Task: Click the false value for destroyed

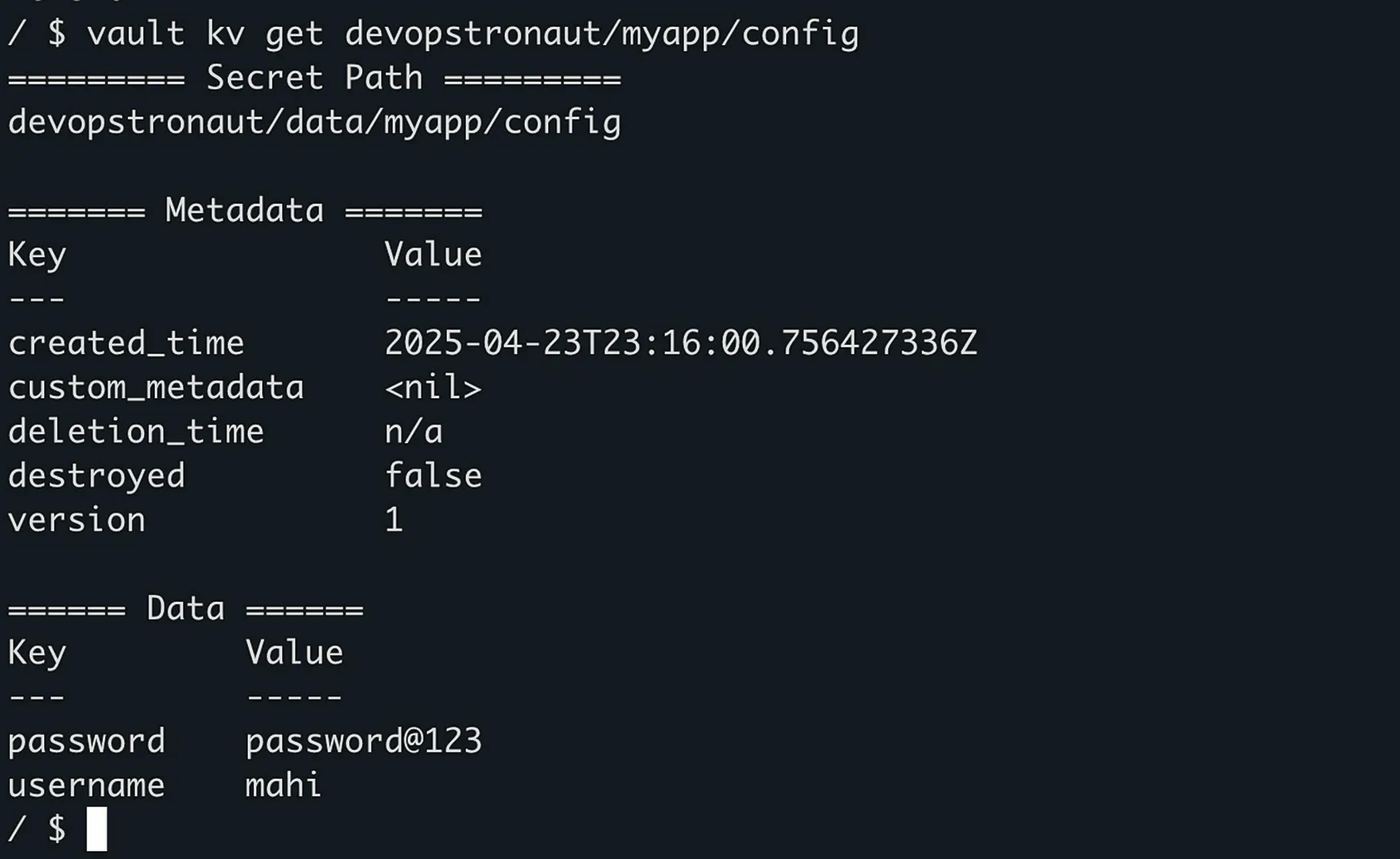Action: click(433, 475)
